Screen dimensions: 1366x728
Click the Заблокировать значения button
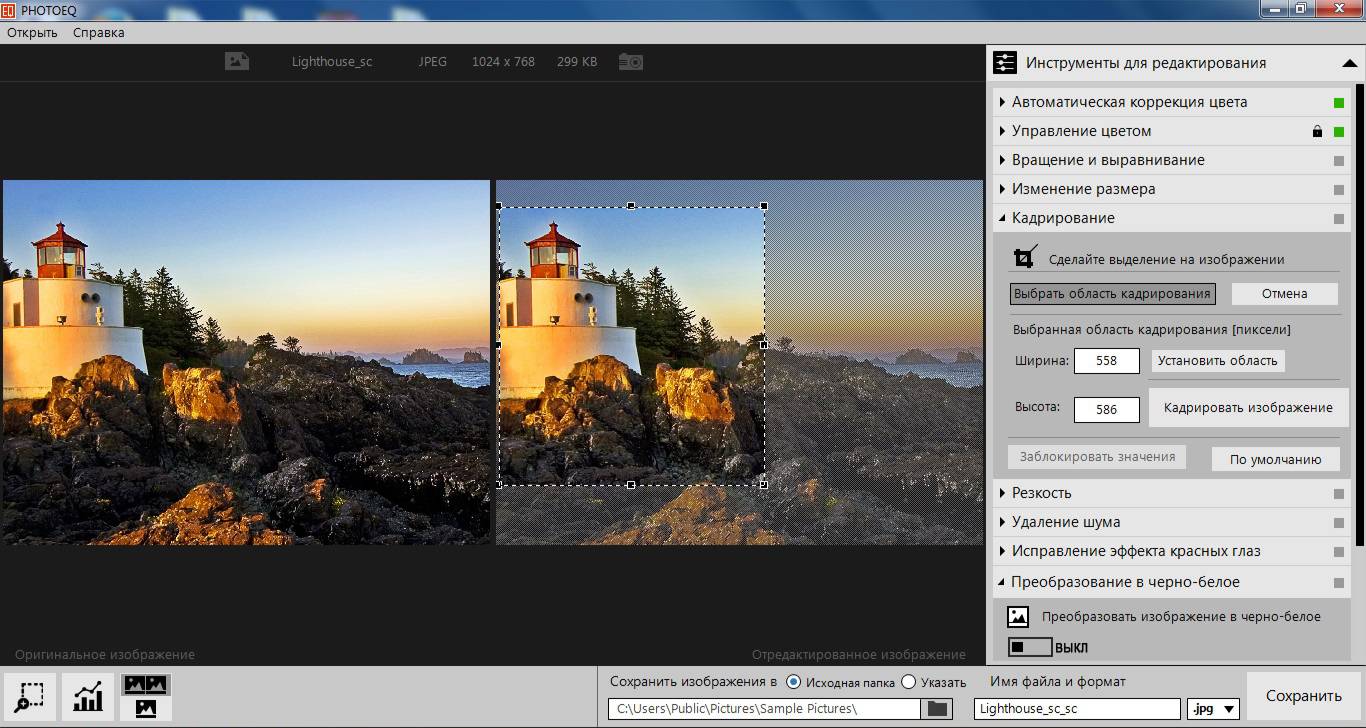[x=1097, y=457]
